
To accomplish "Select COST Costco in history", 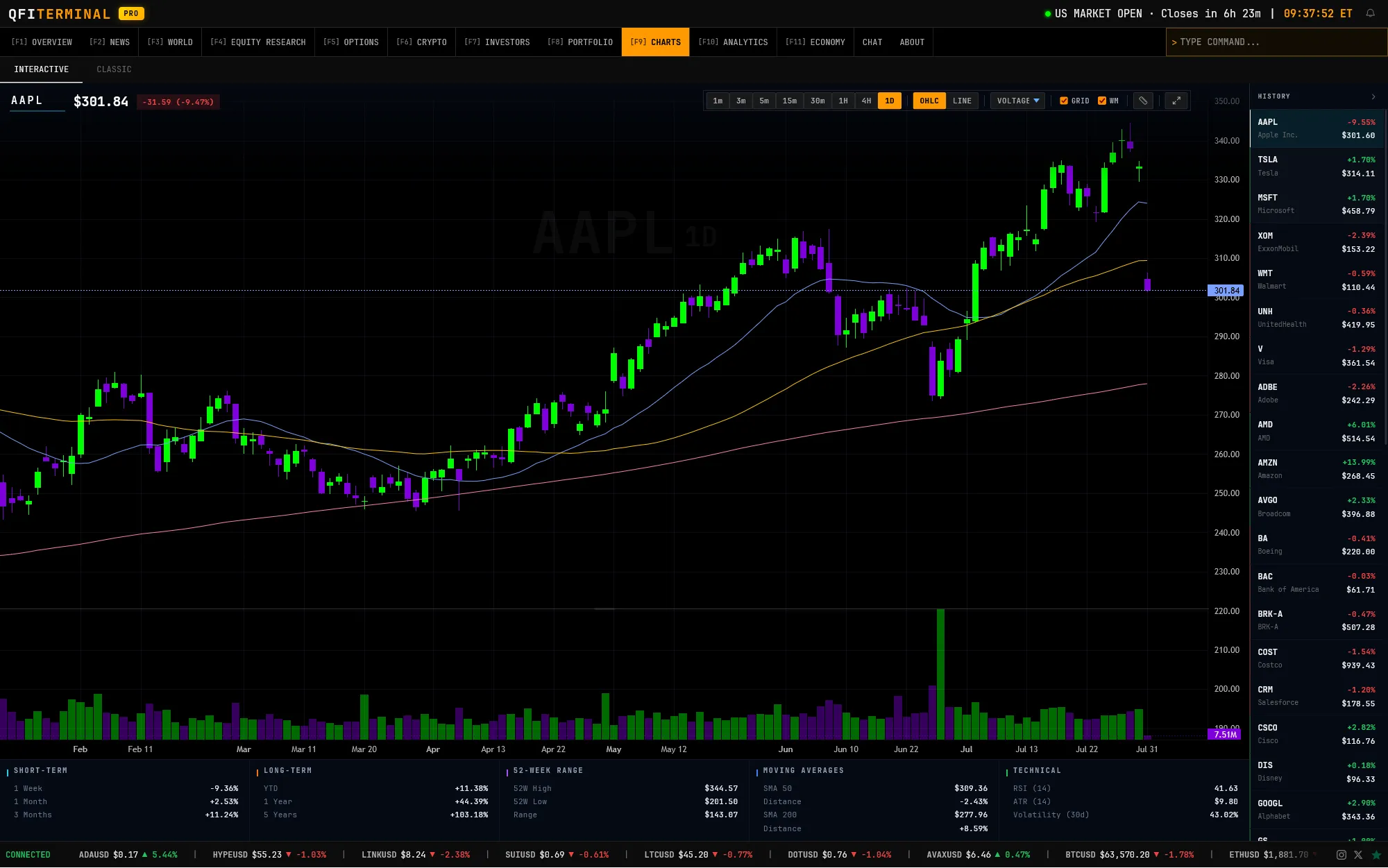I will [x=1317, y=658].
